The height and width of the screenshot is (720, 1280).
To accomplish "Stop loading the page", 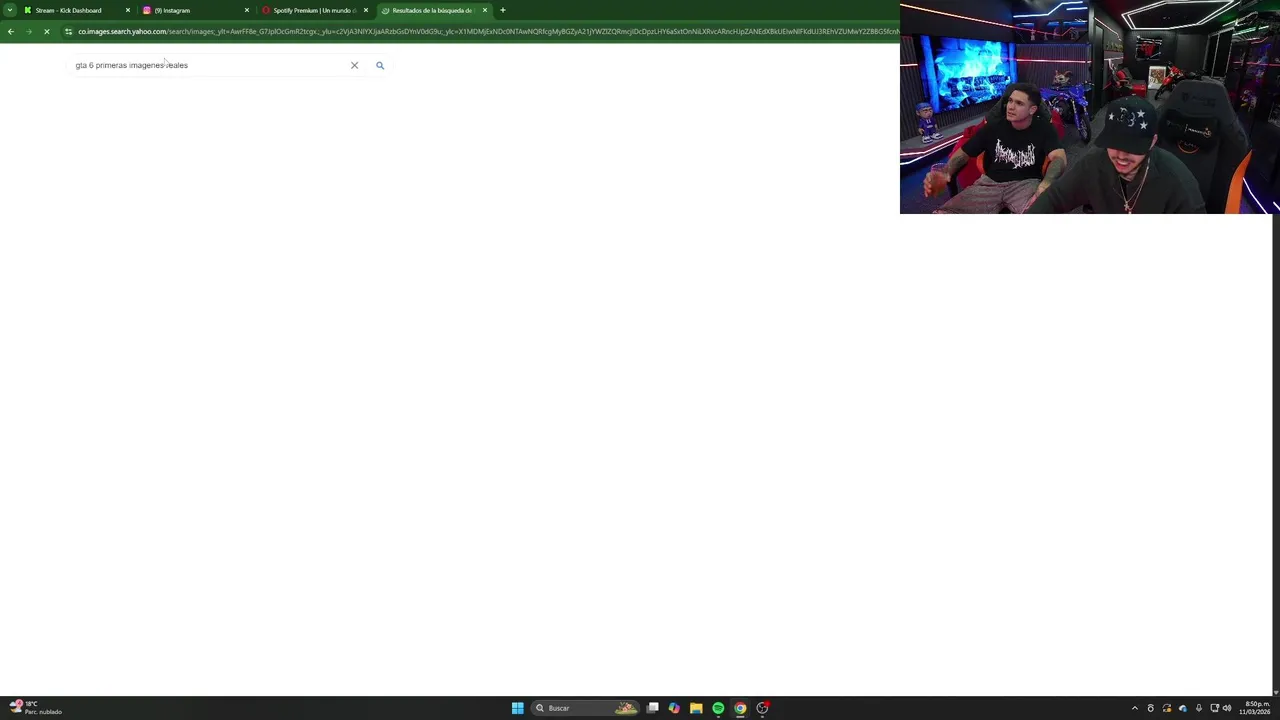I will coord(46,31).
